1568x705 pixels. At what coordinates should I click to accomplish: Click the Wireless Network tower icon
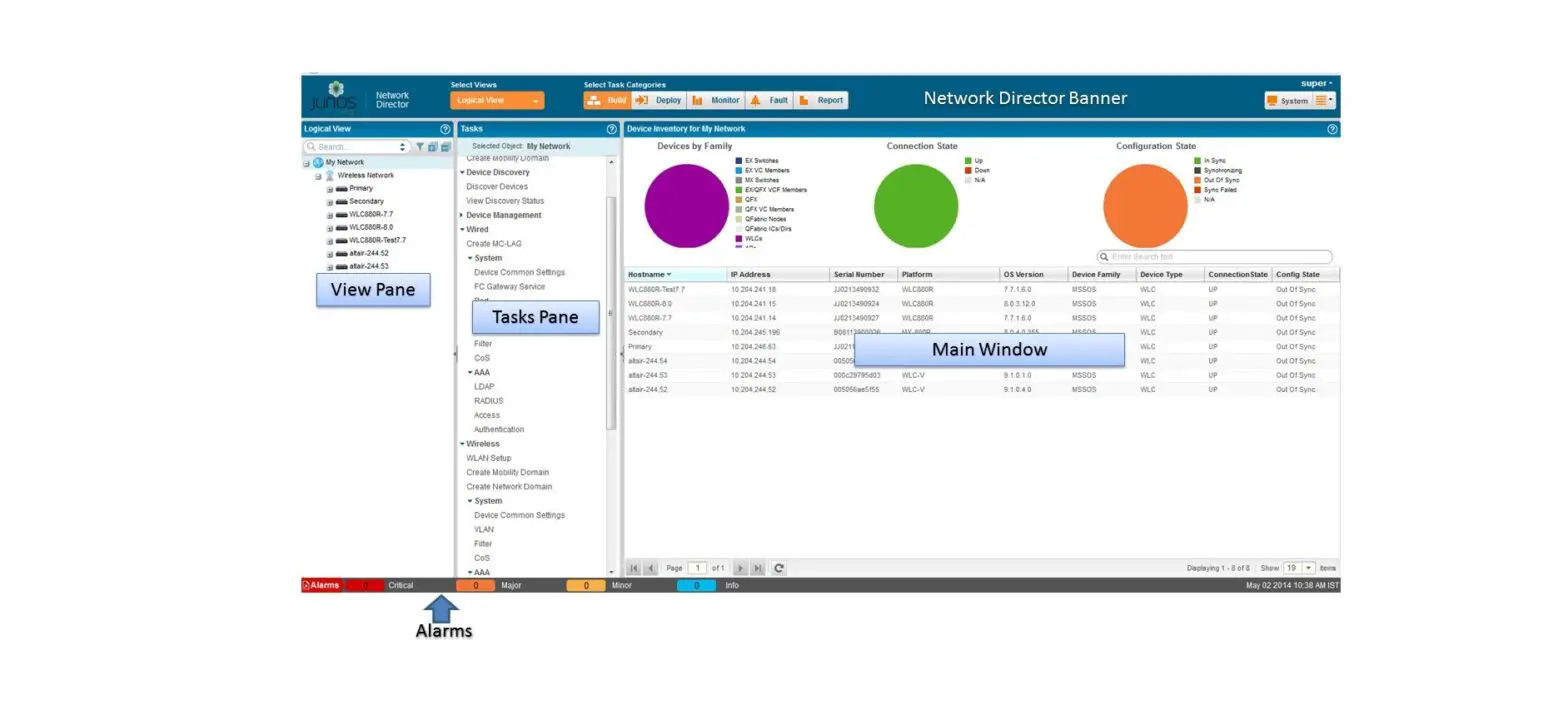pos(329,175)
